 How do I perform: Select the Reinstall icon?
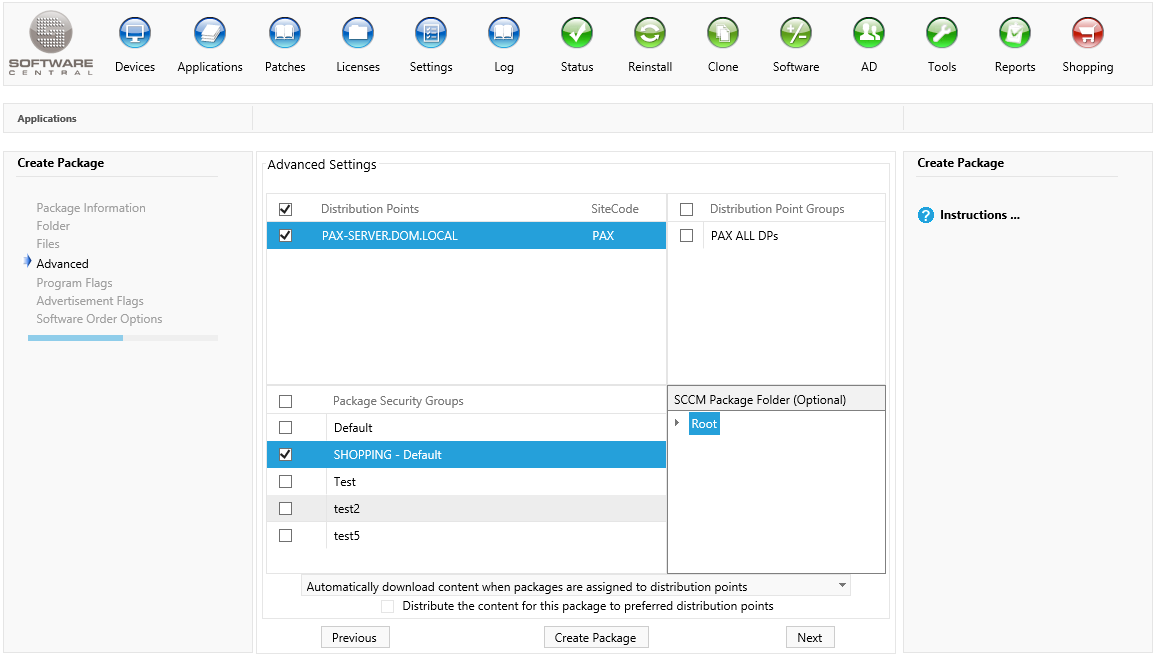pos(650,34)
